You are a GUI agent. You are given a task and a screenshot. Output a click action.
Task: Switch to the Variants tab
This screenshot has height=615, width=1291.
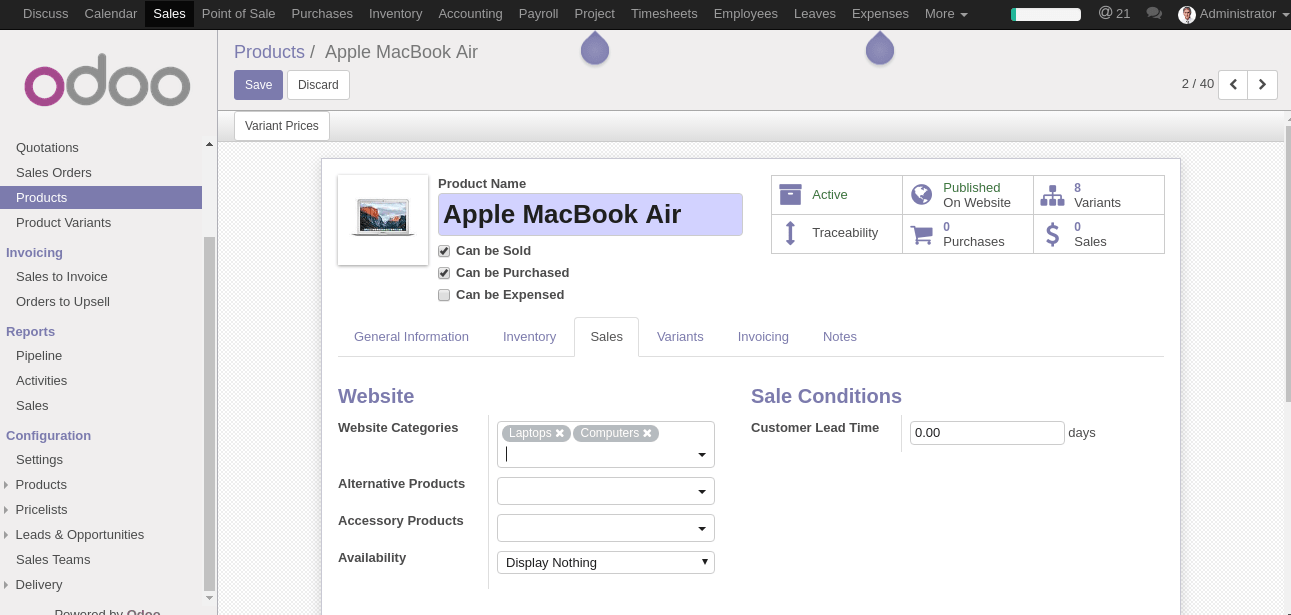(x=680, y=337)
